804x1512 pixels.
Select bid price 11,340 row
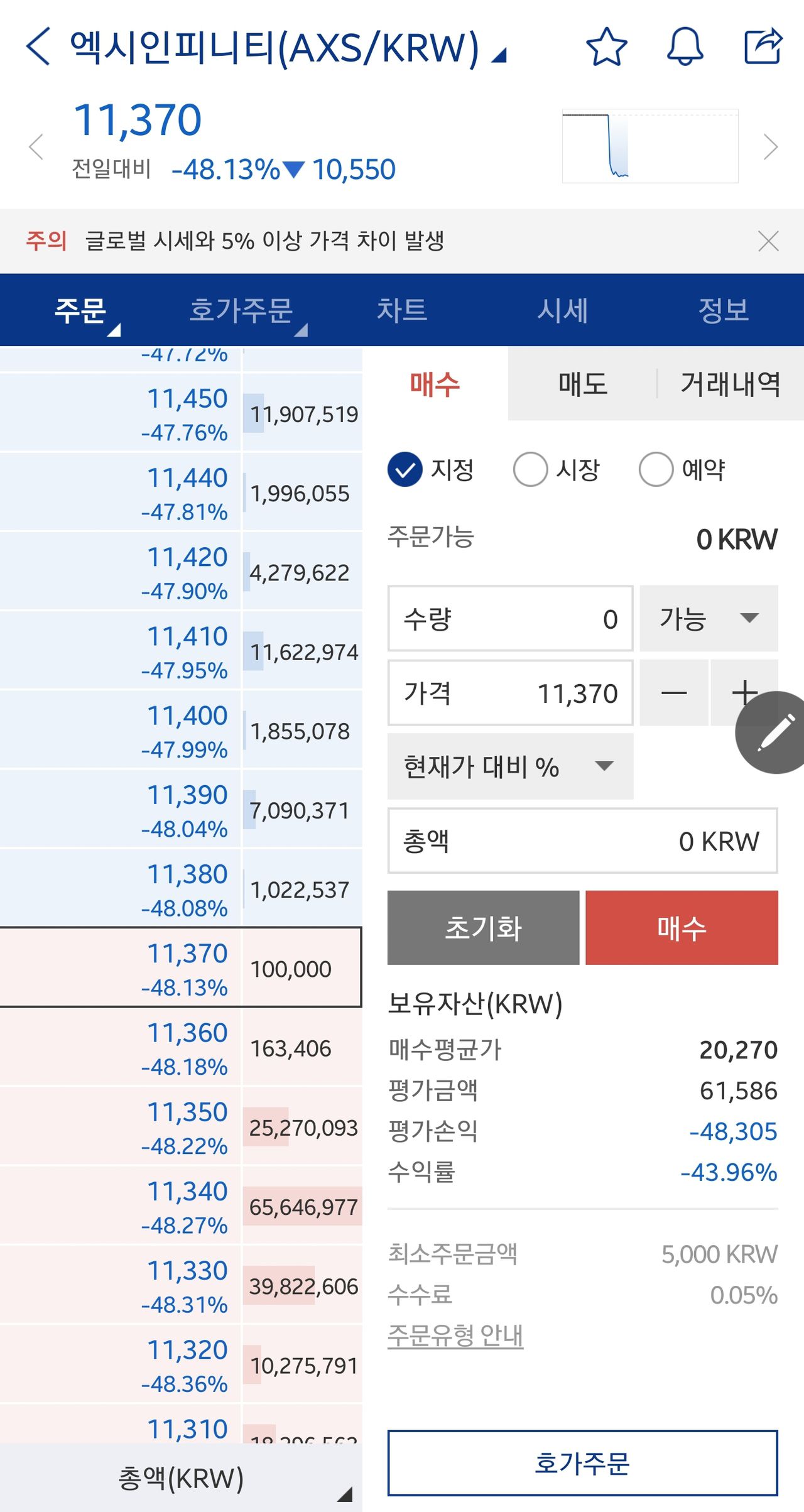tap(181, 1206)
